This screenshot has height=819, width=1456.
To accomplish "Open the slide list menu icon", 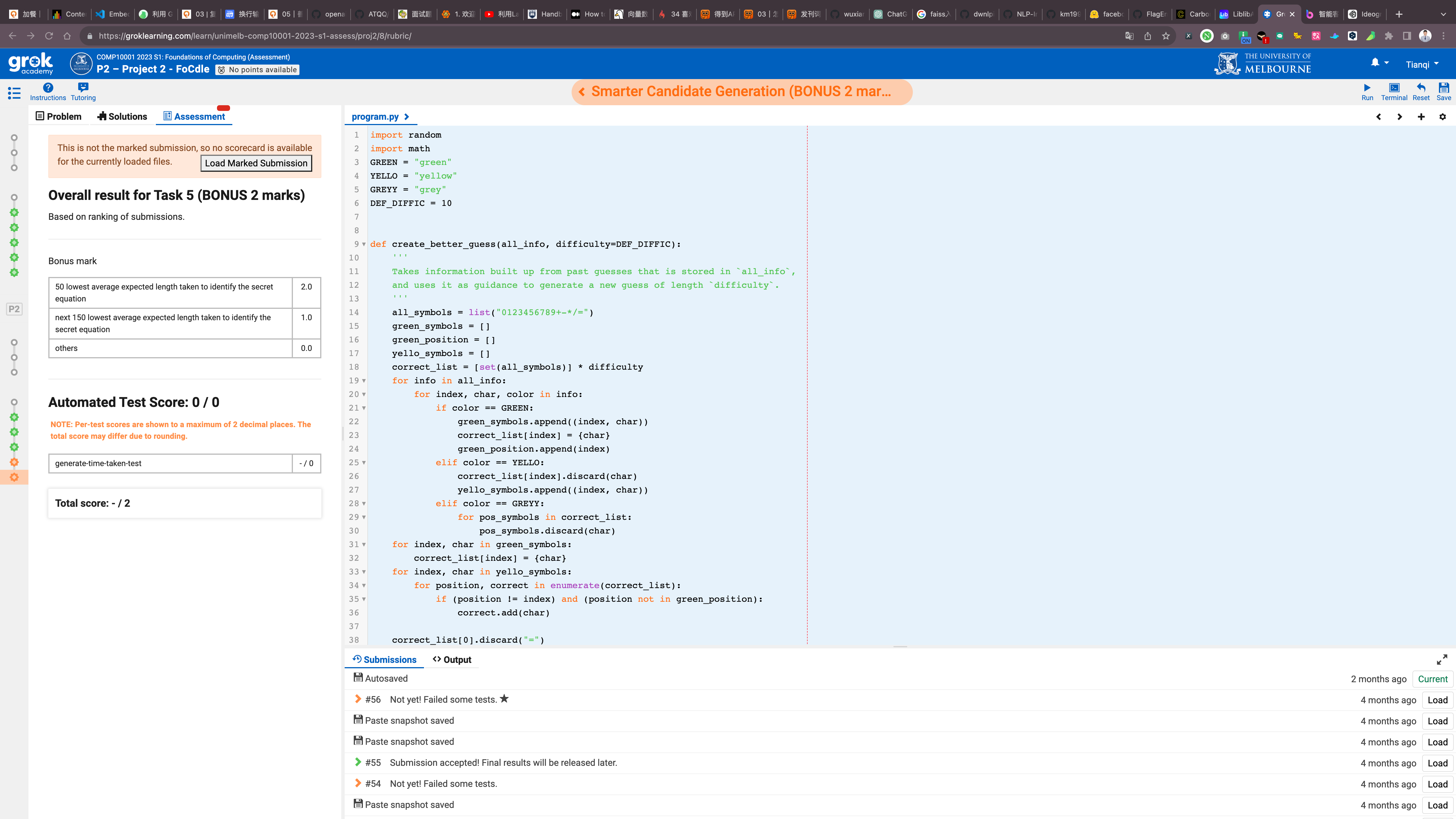I will point(14,93).
